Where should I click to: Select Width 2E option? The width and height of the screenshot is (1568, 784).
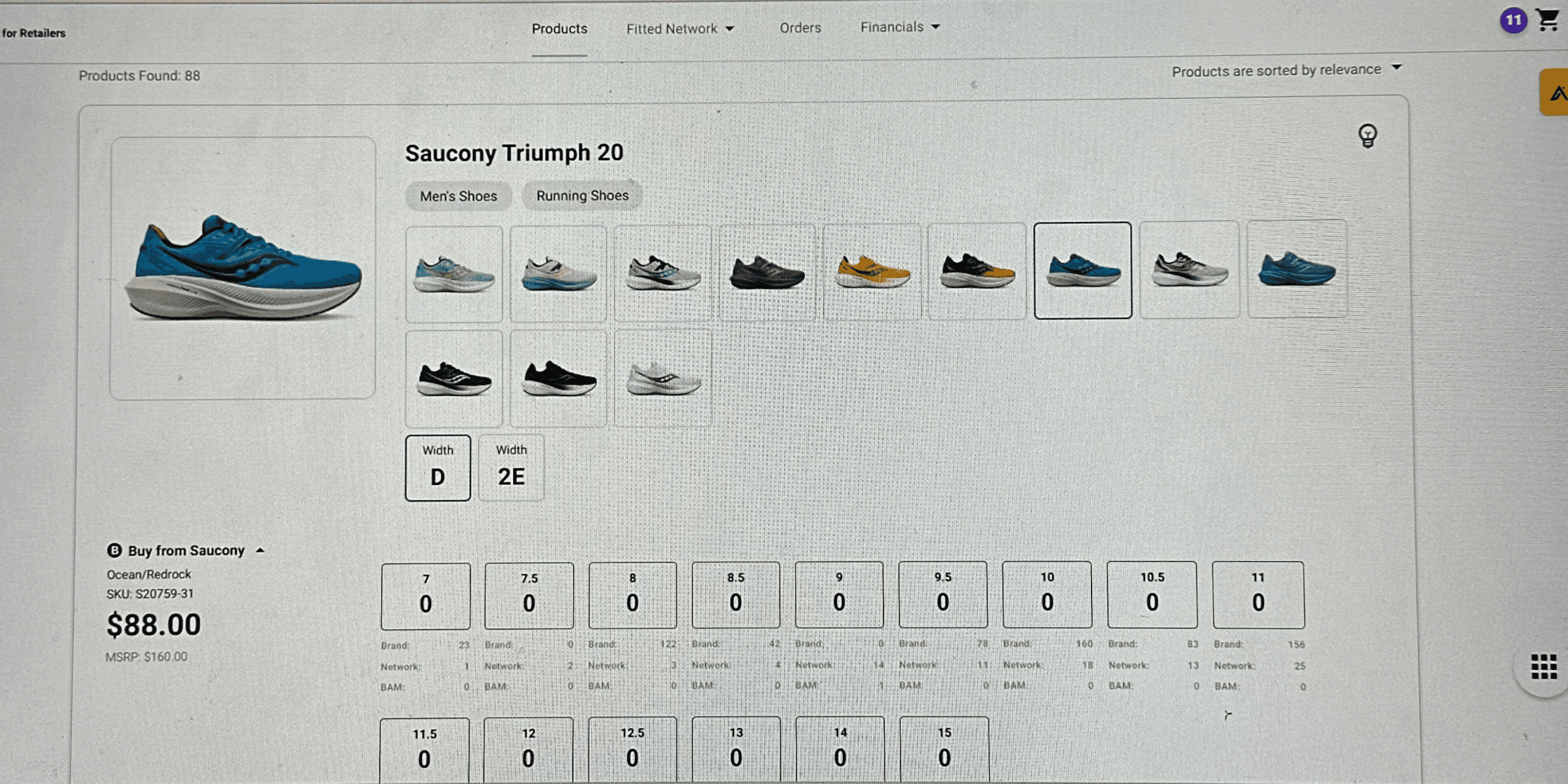(x=511, y=467)
